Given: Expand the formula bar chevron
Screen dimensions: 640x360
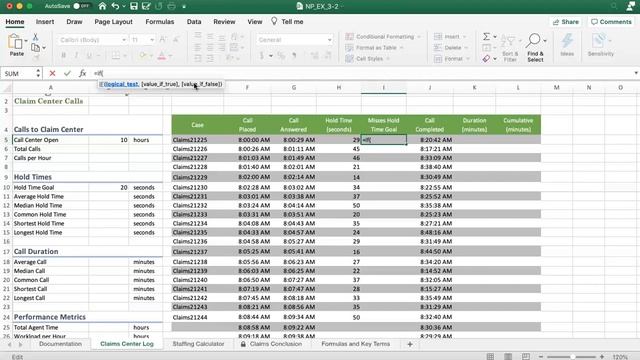Looking at the screenshot, I should pyautogui.click(x=636, y=73).
